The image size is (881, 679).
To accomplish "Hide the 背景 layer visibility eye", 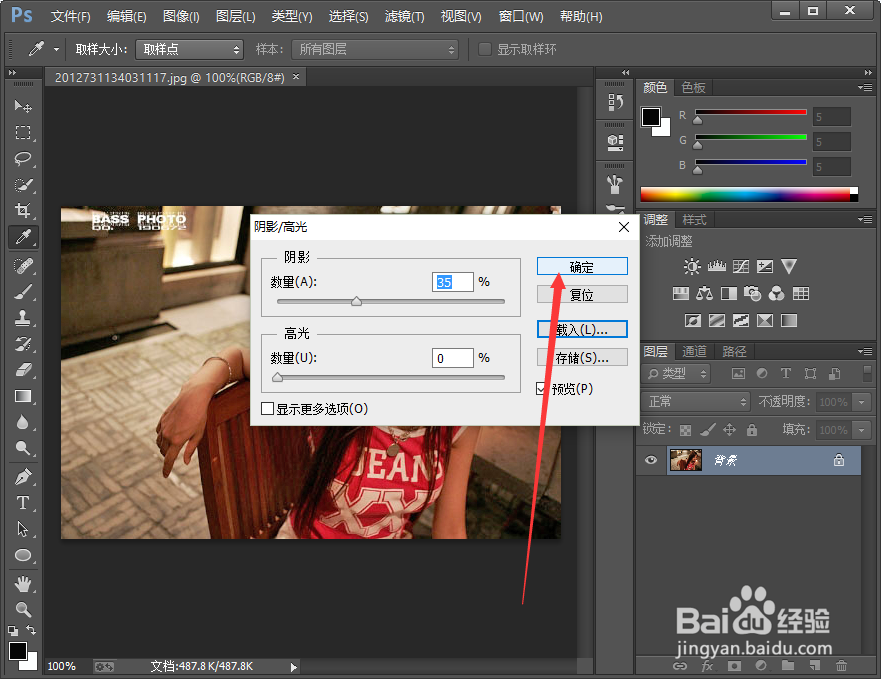I will coord(651,460).
